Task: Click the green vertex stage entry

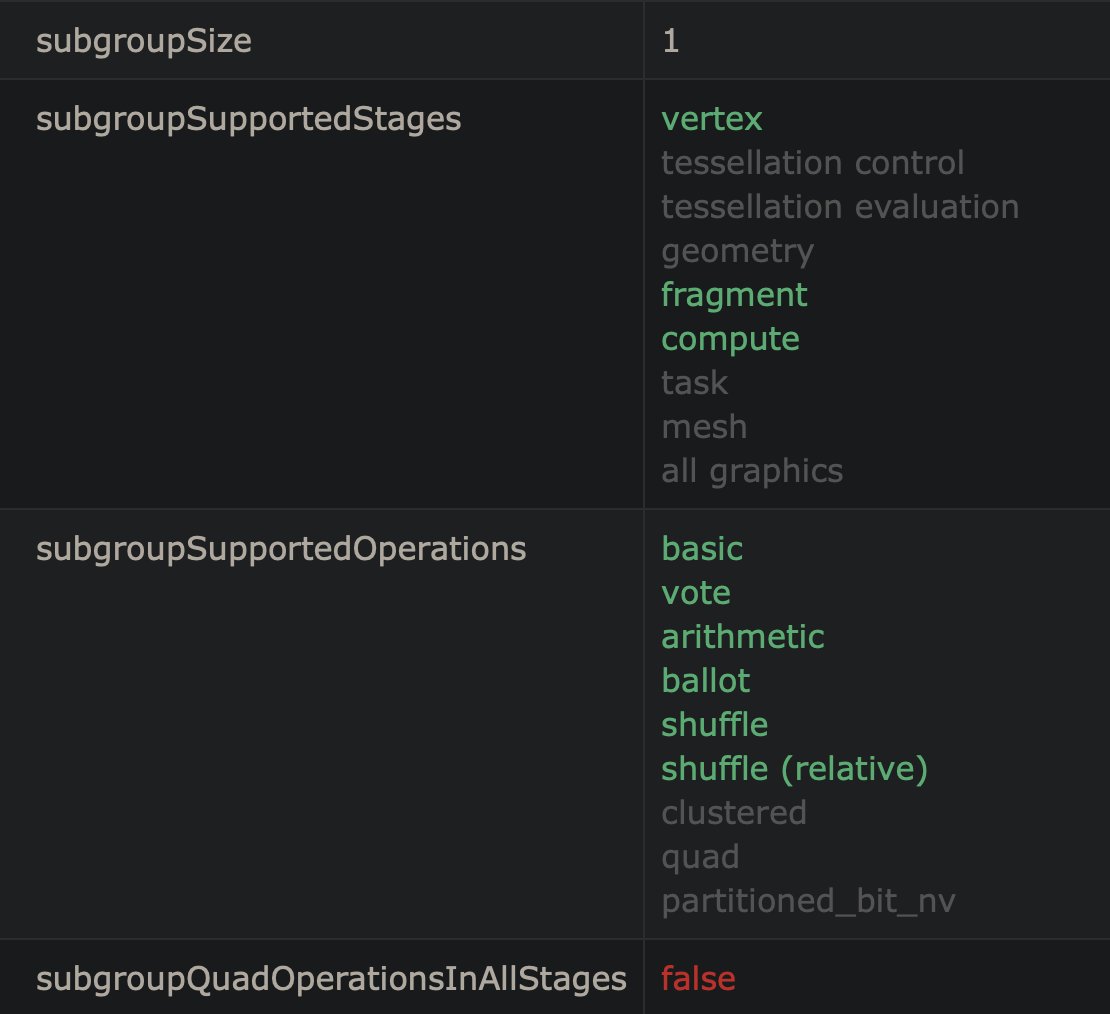Action: tap(711, 119)
